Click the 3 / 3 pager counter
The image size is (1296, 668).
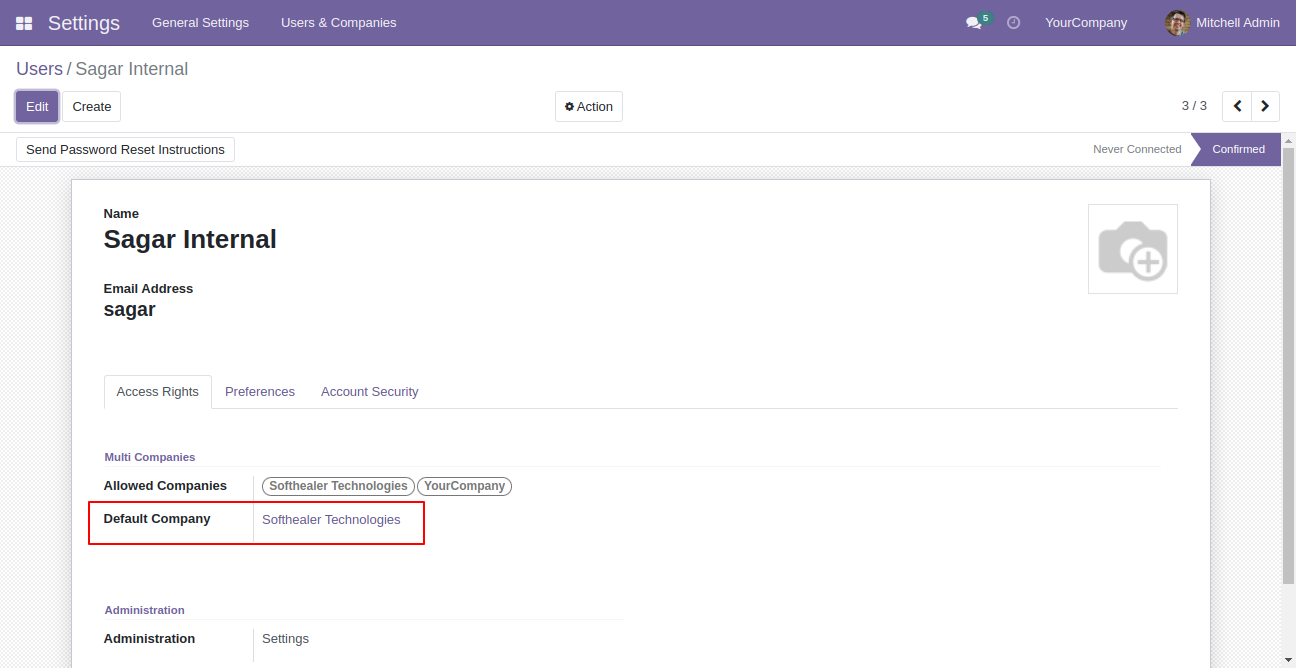[1194, 106]
